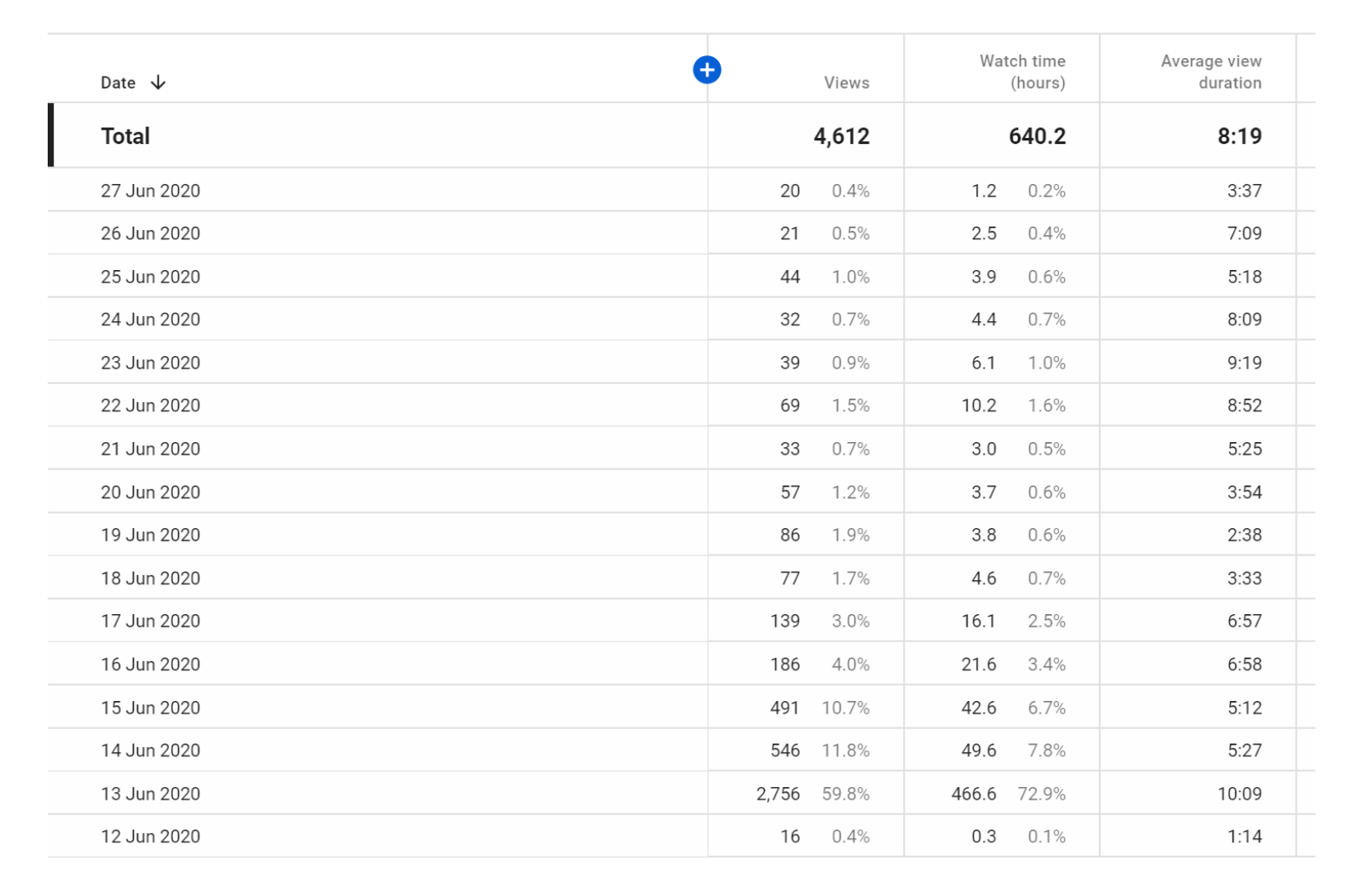Select the 22 Jun 2020 date entry
The width and height of the screenshot is (1346, 896).
150,405
